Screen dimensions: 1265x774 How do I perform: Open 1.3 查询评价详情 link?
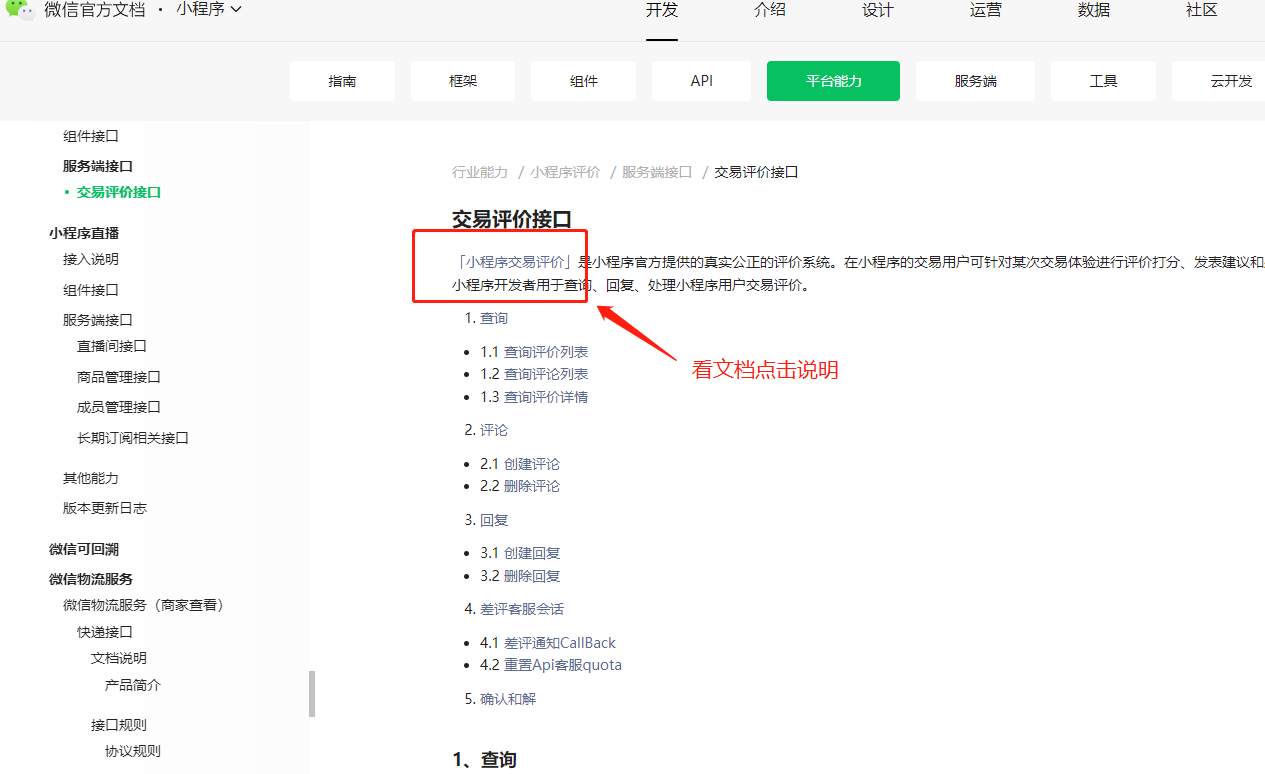[x=546, y=397]
